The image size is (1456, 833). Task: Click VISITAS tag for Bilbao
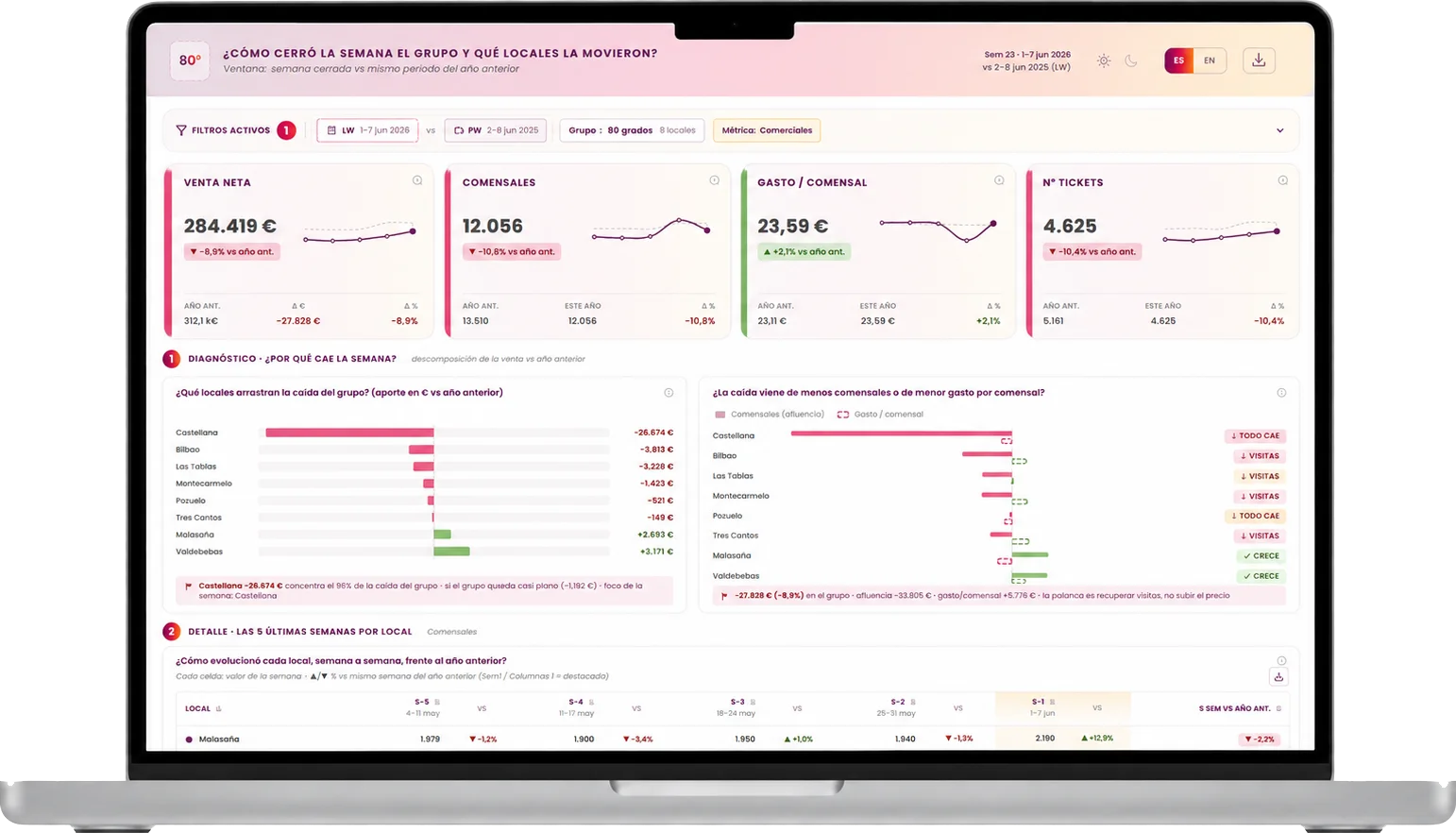click(x=1260, y=456)
